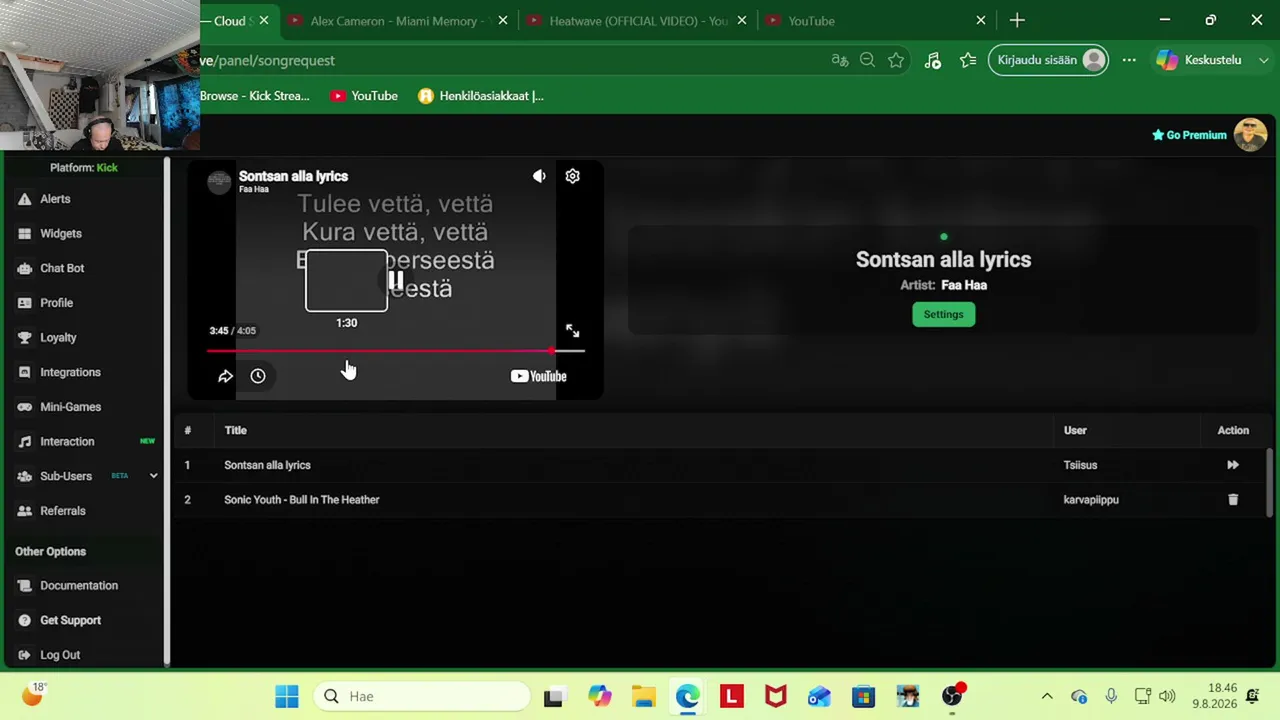Click the translate page icon
The width and height of the screenshot is (1280, 720).
click(840, 60)
